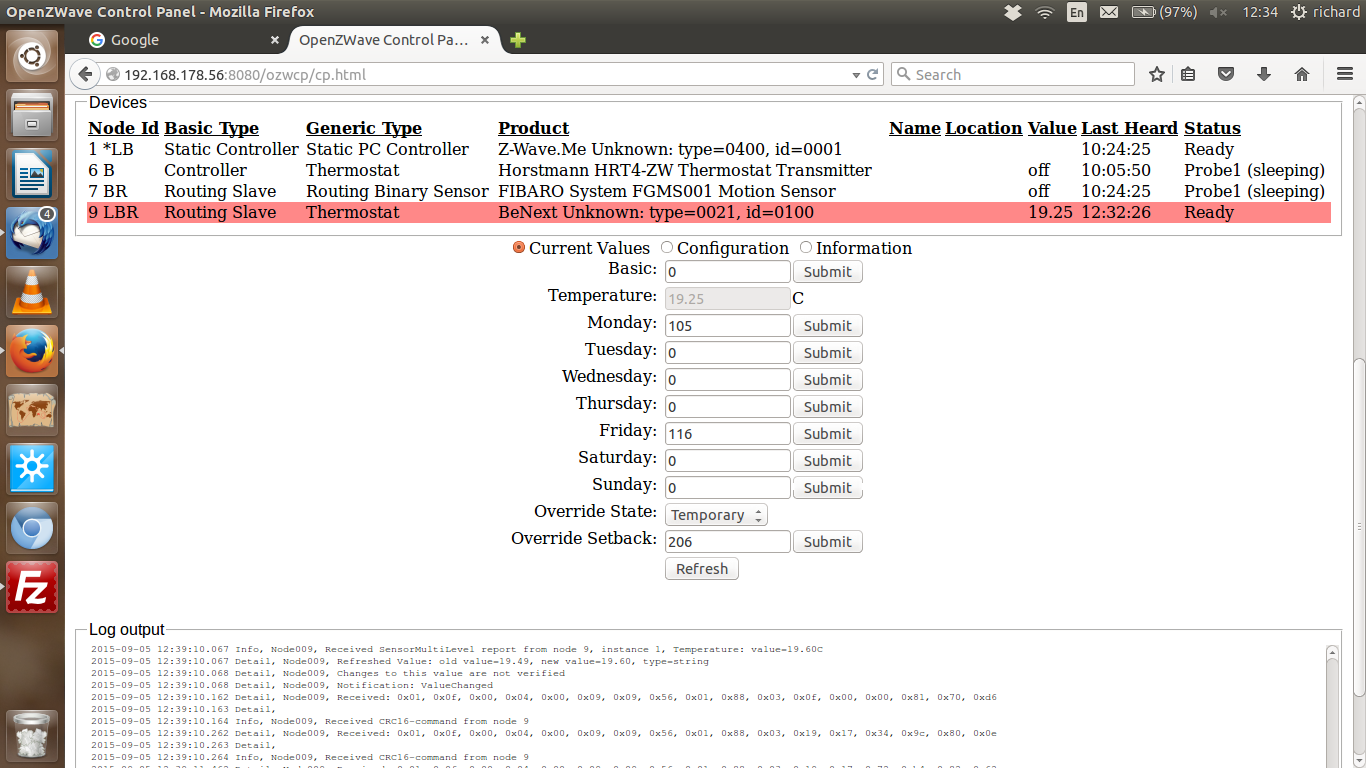1366x768 pixels.
Task: Select the Configuration radio button
Action: (667, 248)
